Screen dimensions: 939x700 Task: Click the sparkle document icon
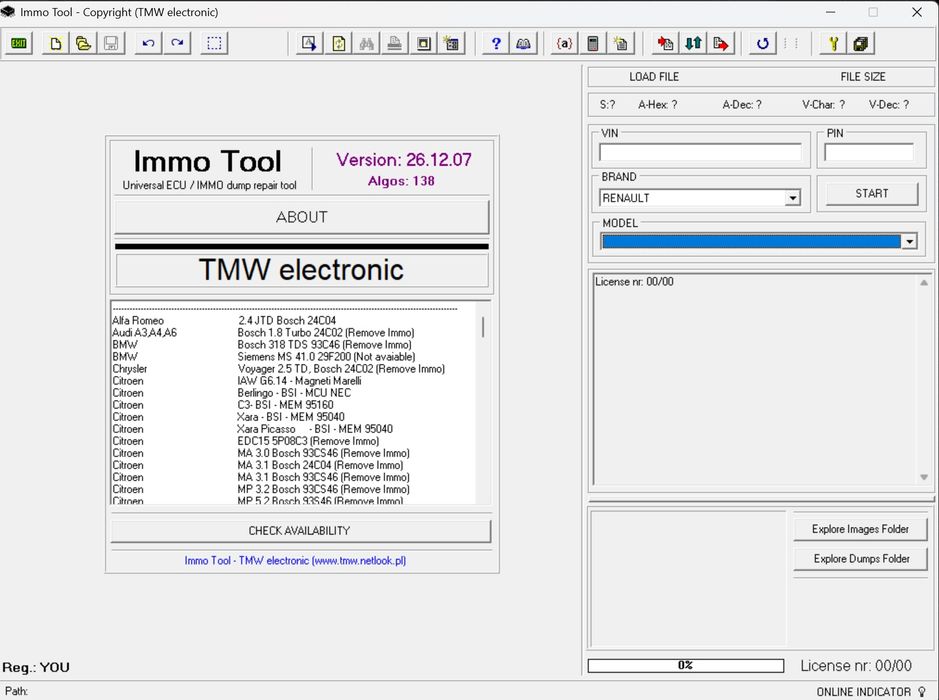[621, 43]
